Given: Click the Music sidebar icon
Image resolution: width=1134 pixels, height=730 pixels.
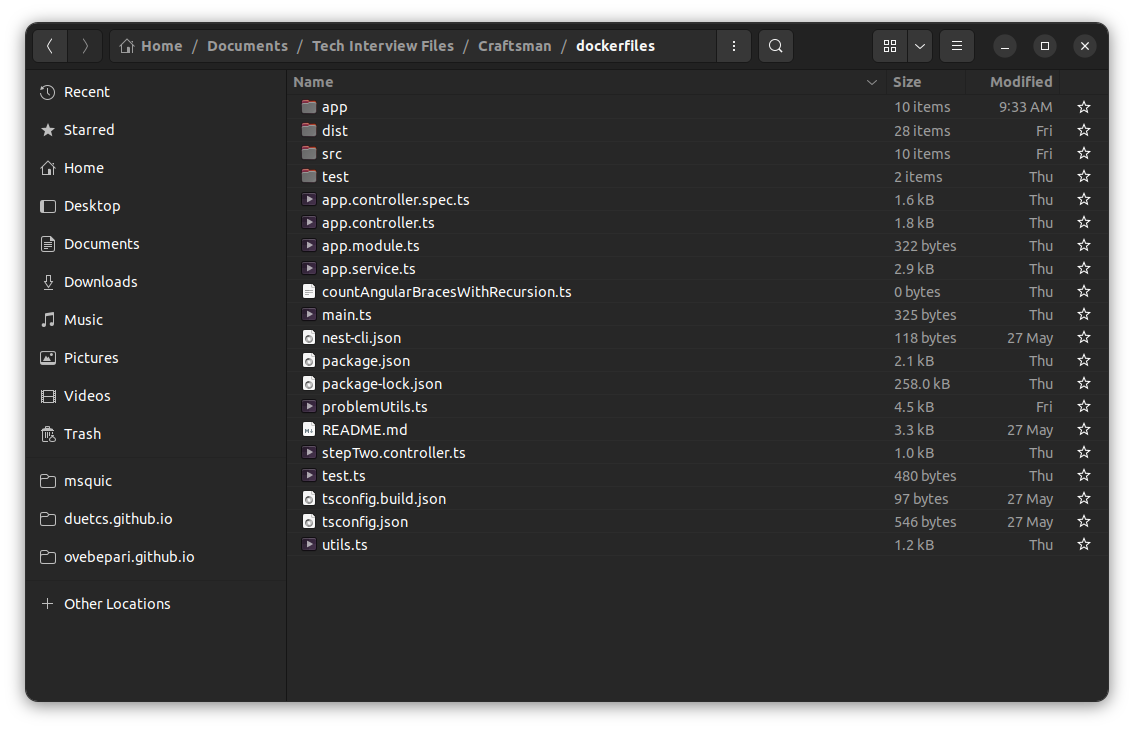Looking at the screenshot, I should [48, 320].
